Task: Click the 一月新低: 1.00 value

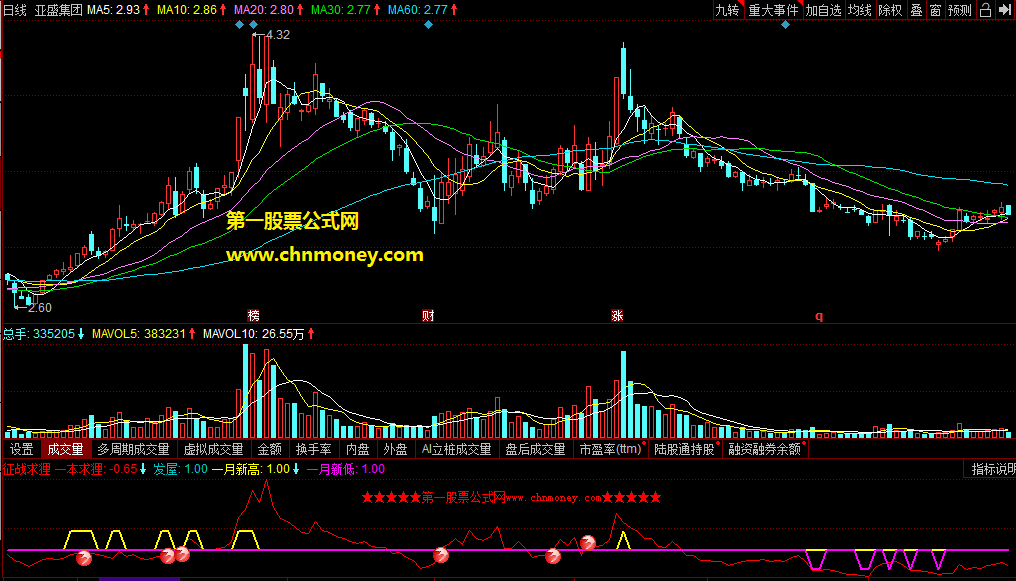Action: pos(346,469)
